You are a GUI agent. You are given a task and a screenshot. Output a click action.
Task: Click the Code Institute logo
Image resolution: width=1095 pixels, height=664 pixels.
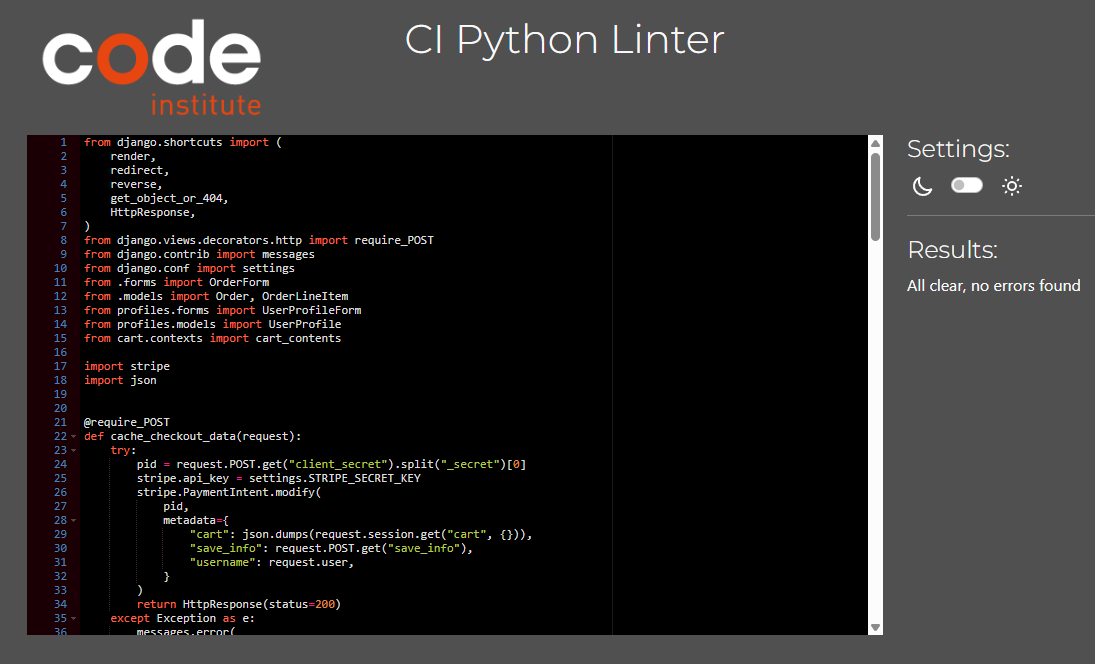(152, 67)
